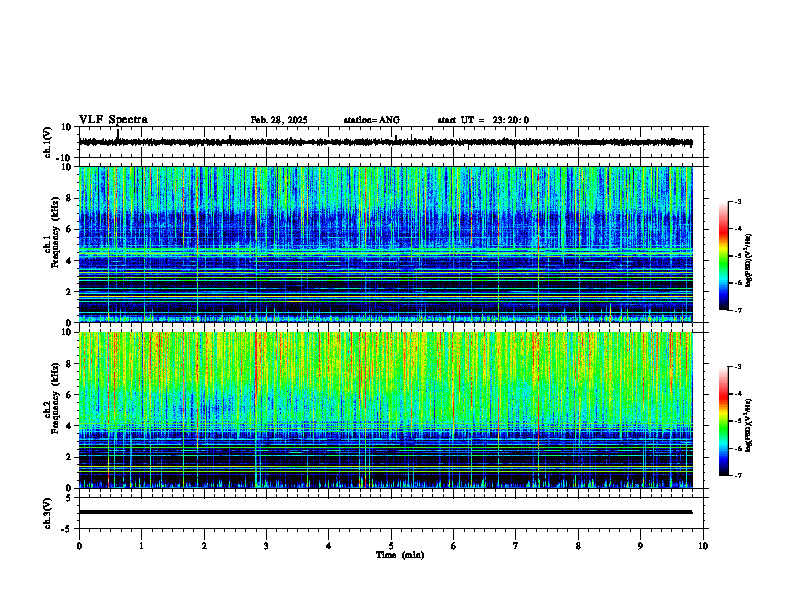Click the time axis tick label "10"
Image resolution: width=792 pixels, height=612 pixels.
point(703,546)
